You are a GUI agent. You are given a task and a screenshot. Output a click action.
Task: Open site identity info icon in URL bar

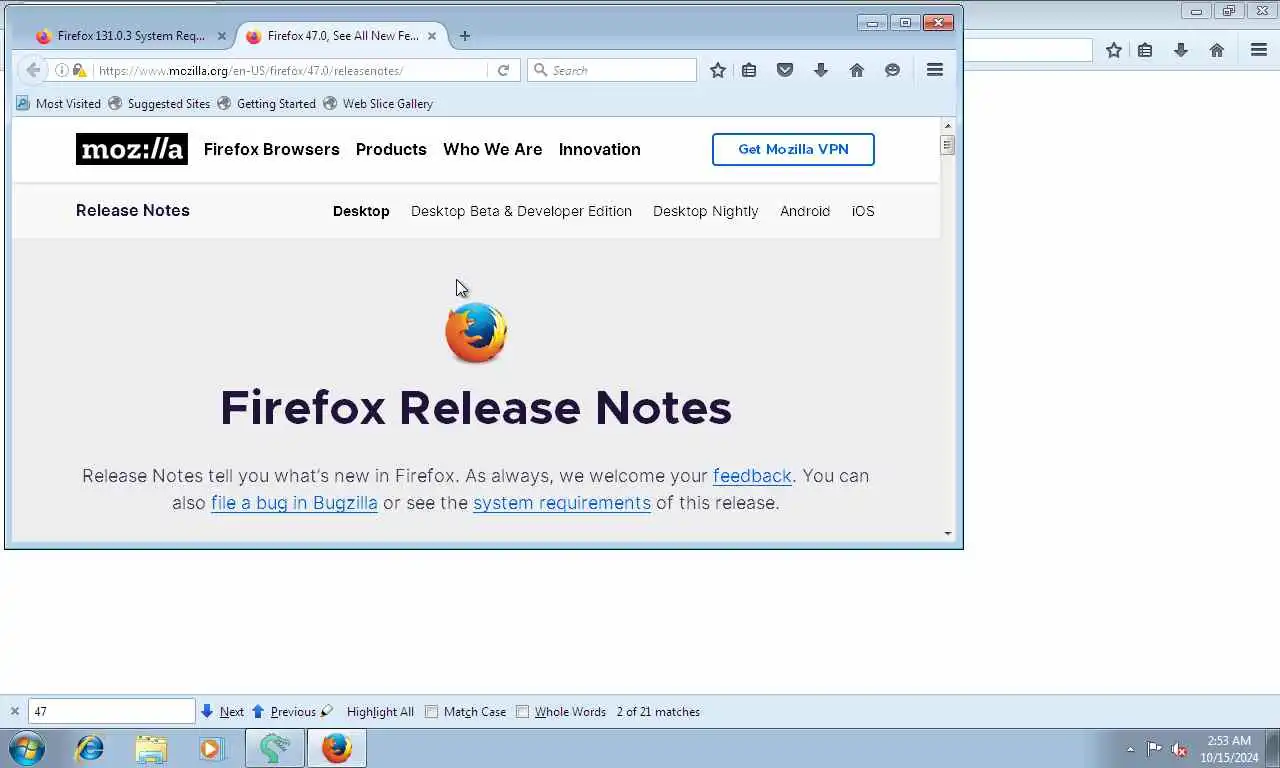(x=62, y=70)
